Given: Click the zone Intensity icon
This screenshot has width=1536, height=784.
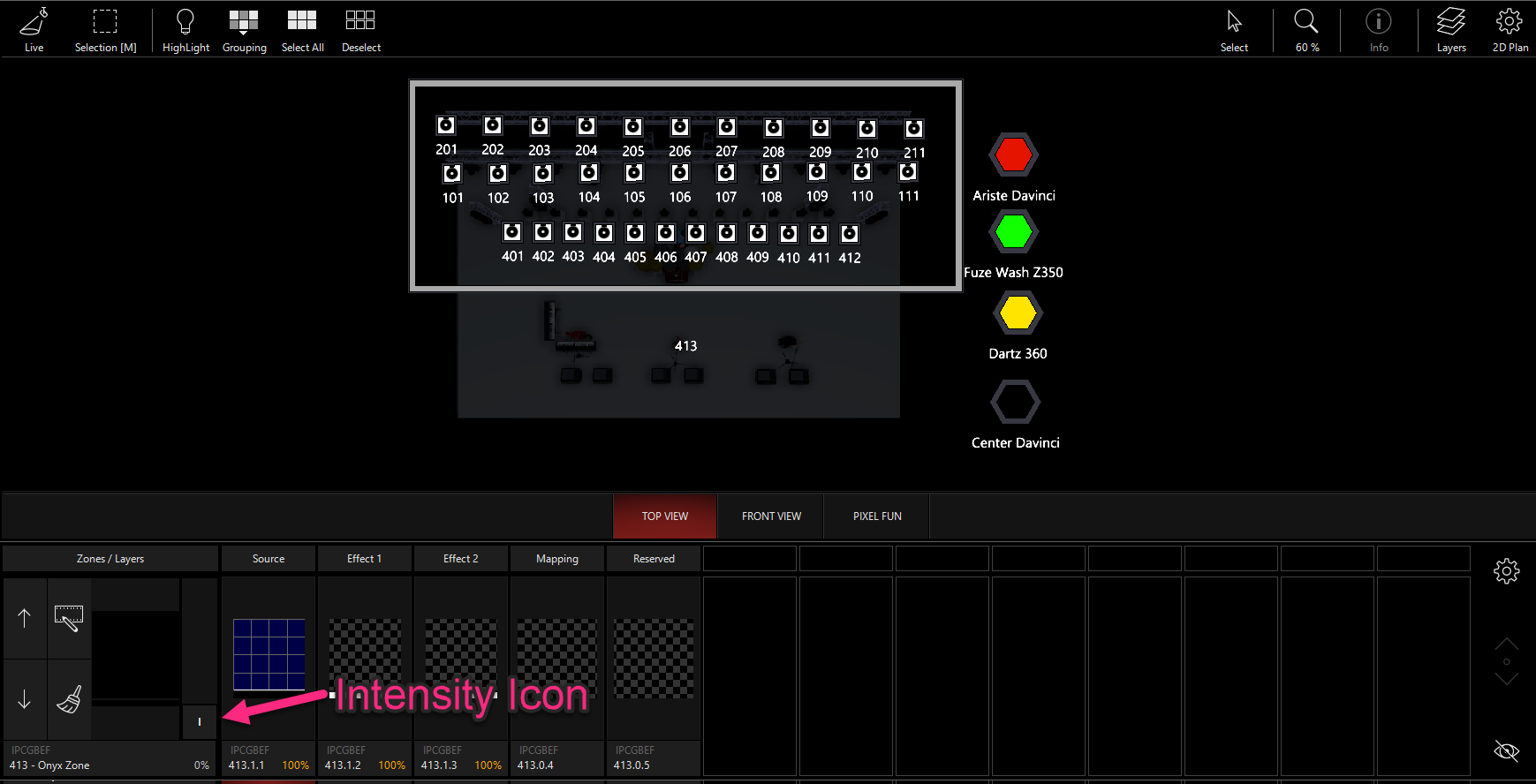Looking at the screenshot, I should (x=200, y=722).
